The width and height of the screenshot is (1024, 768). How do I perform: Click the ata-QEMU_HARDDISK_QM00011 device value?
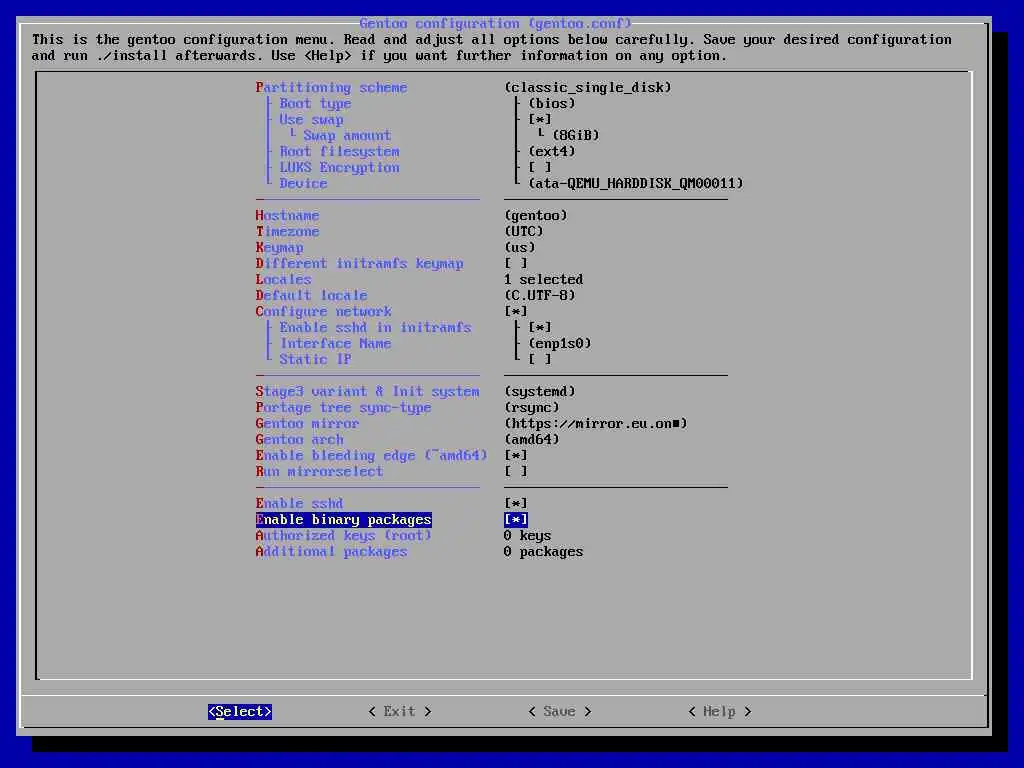[636, 184]
